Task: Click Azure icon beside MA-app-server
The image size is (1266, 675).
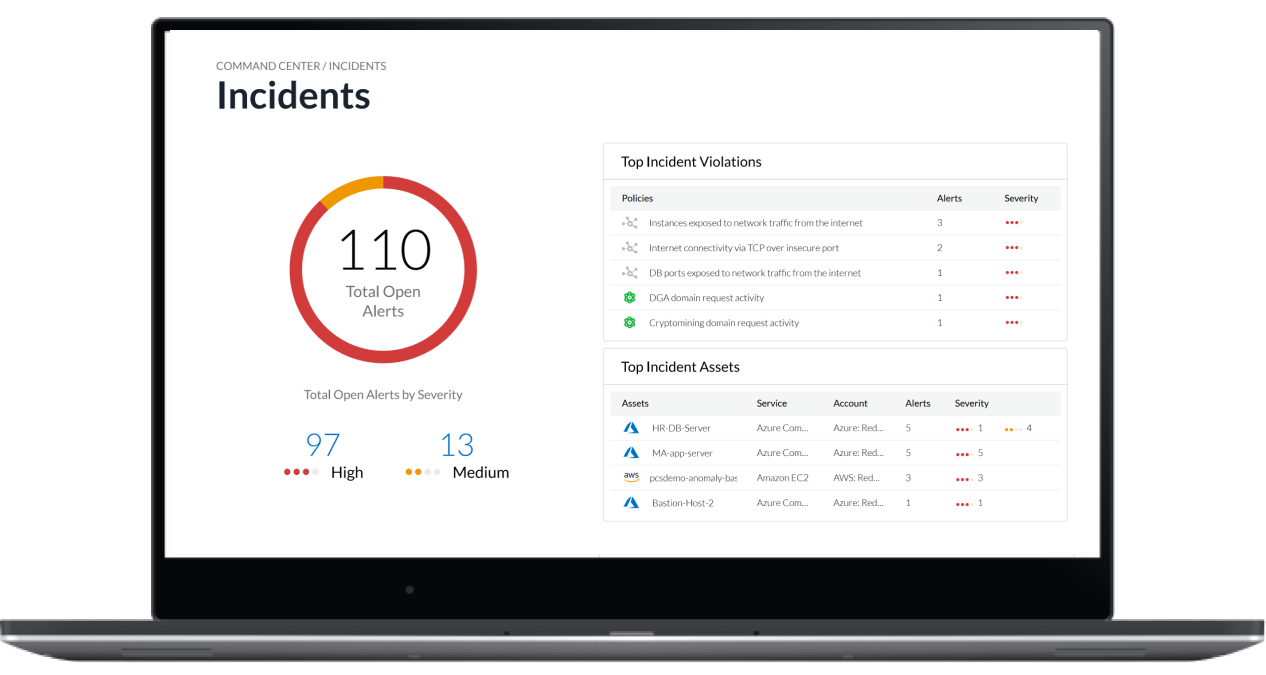Action: pos(631,453)
